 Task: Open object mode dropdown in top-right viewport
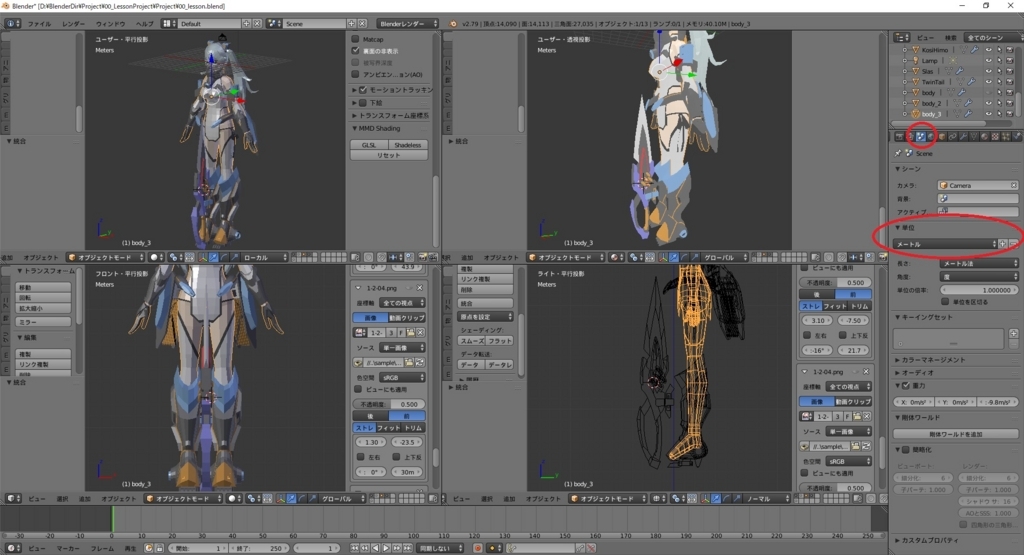[566, 257]
